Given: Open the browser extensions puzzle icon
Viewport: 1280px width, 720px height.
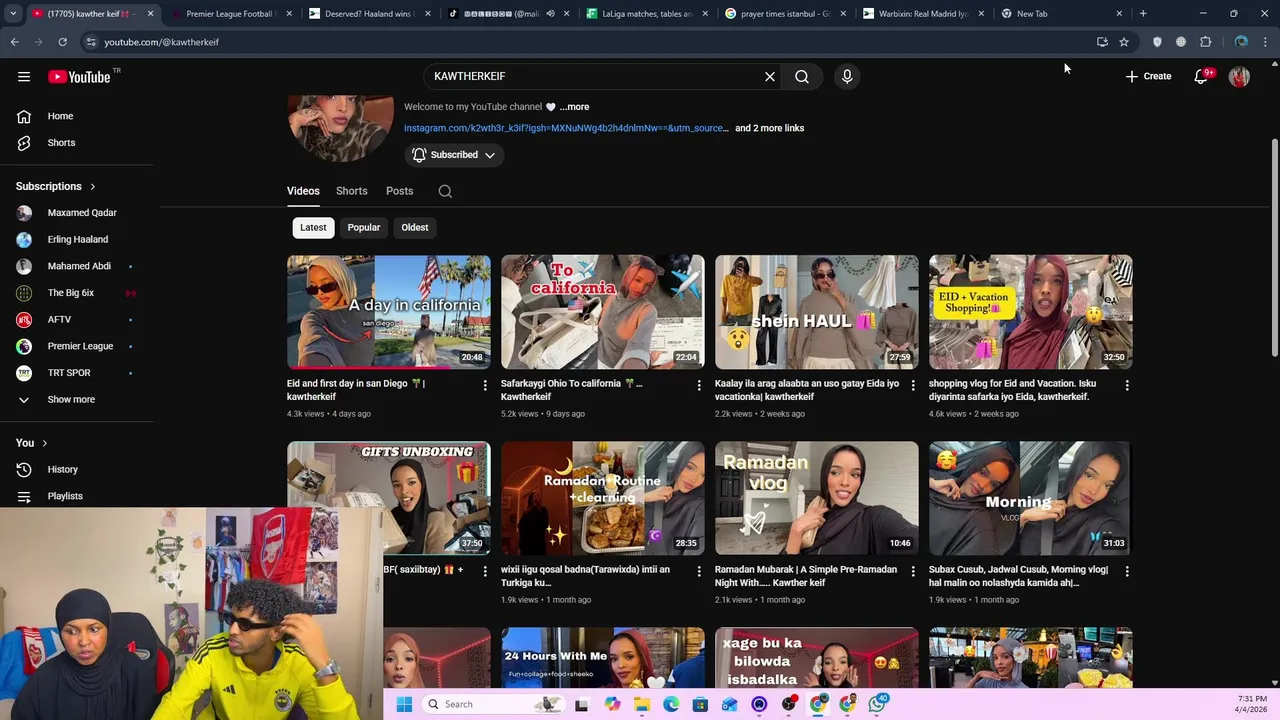Looking at the screenshot, I should (1205, 42).
